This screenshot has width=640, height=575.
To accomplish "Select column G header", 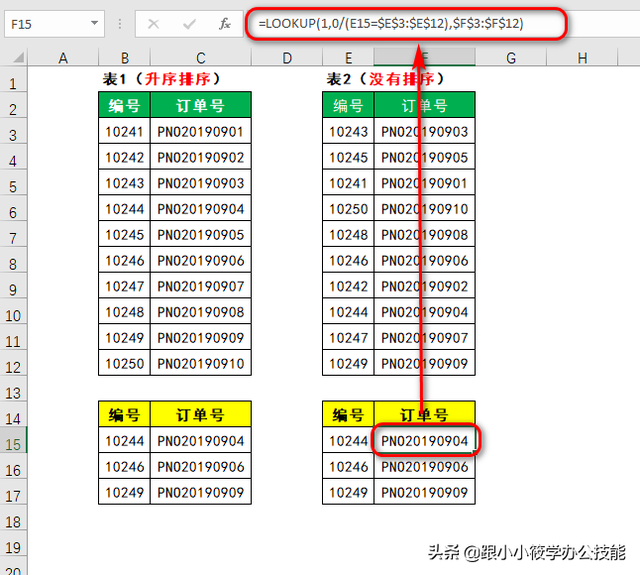I will pos(511,58).
